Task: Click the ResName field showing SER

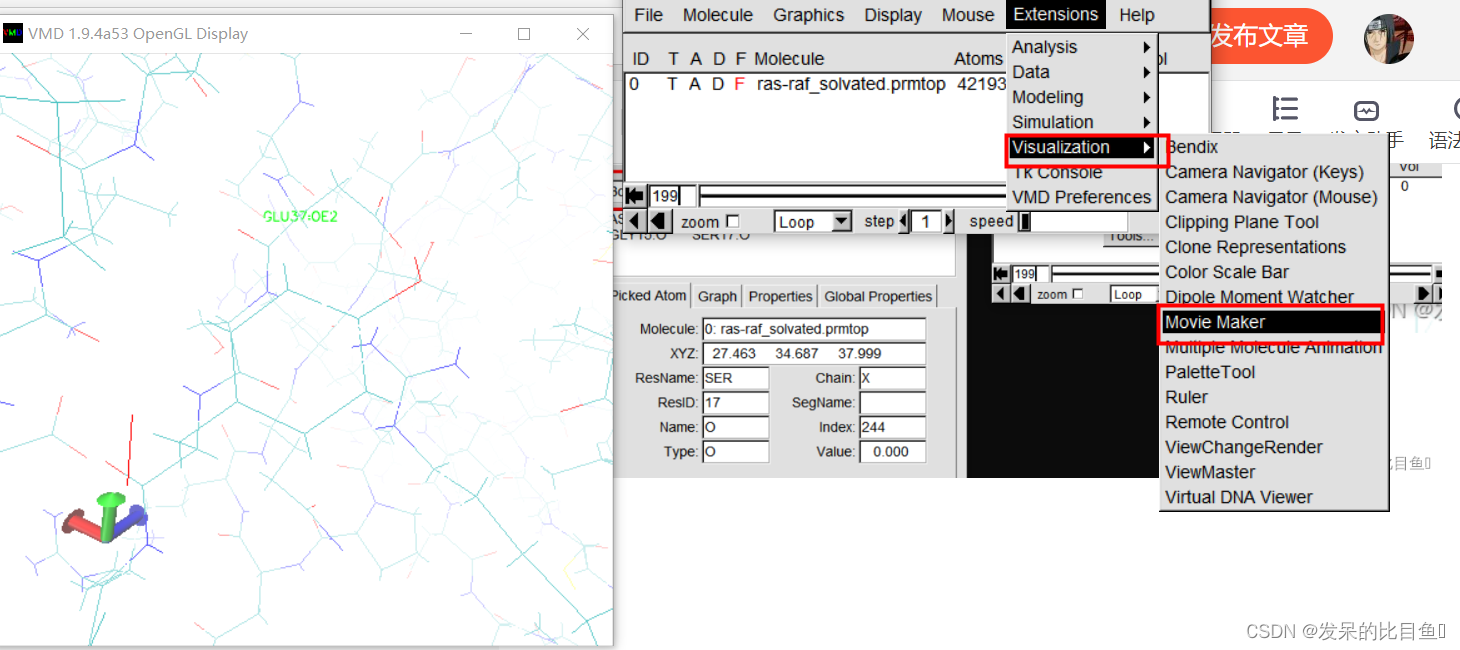Action: (x=736, y=378)
